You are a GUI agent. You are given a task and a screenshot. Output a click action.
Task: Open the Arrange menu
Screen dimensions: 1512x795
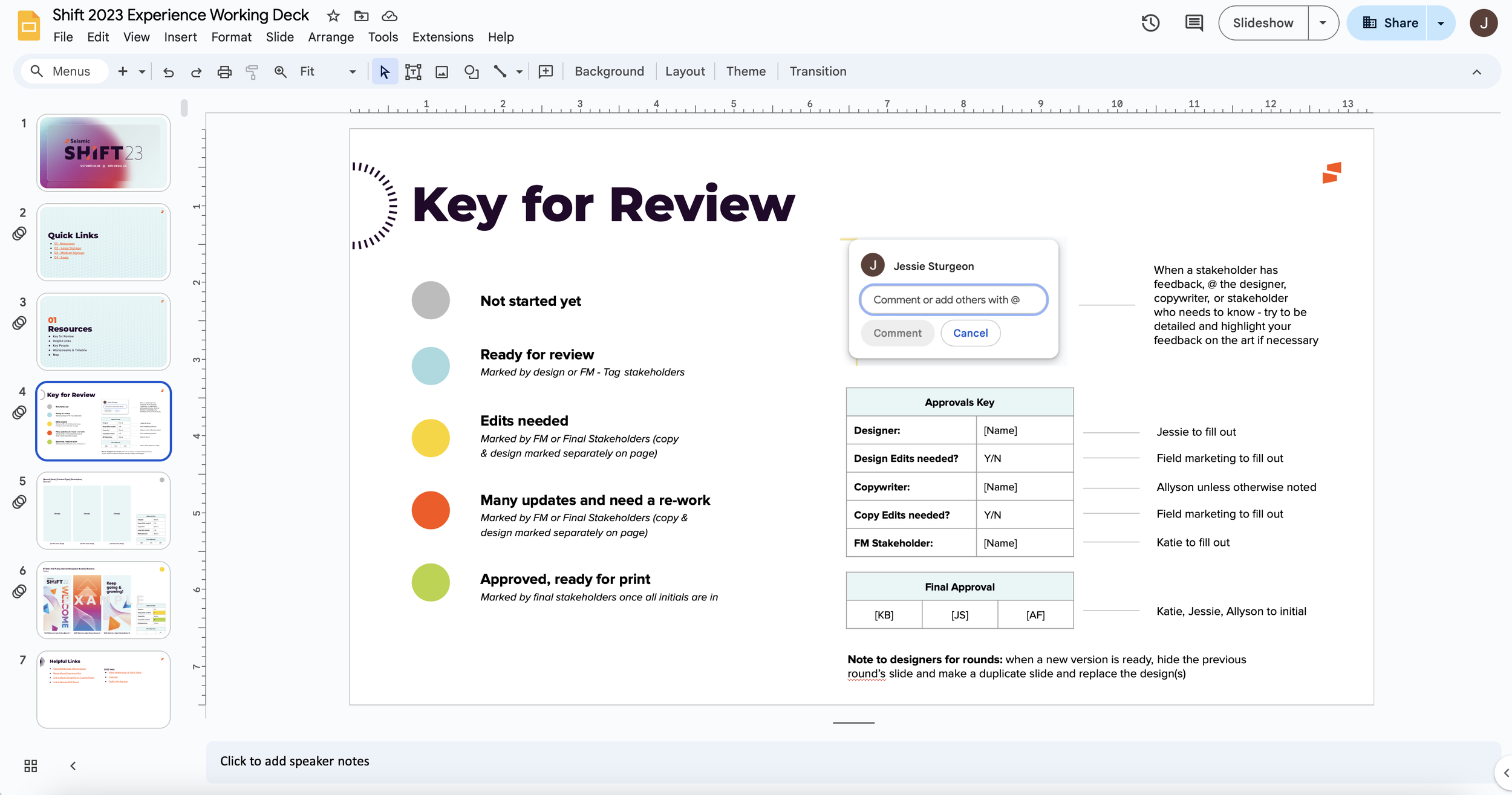(331, 37)
